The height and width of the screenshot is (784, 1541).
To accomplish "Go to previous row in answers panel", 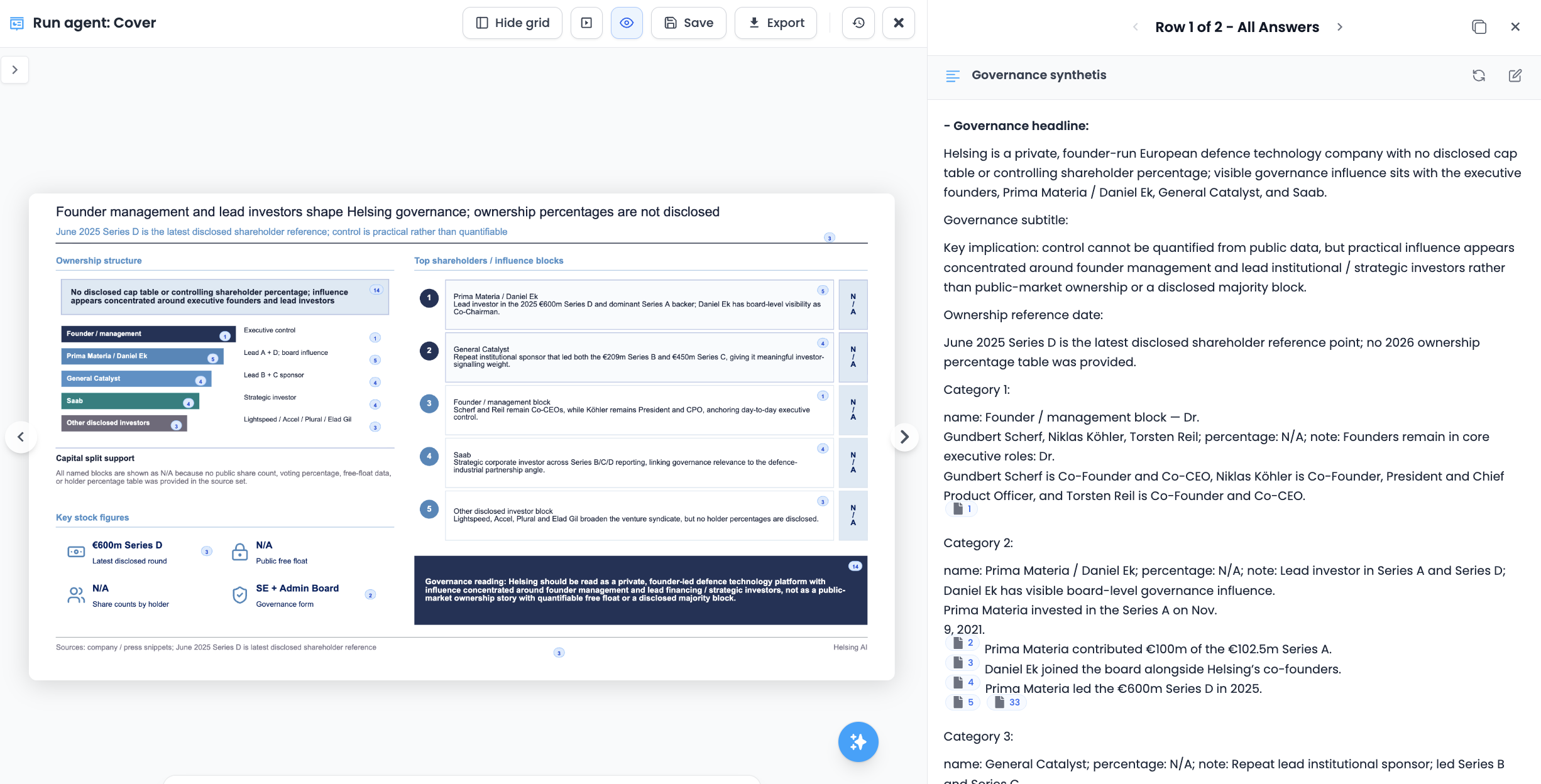I will point(1135,27).
